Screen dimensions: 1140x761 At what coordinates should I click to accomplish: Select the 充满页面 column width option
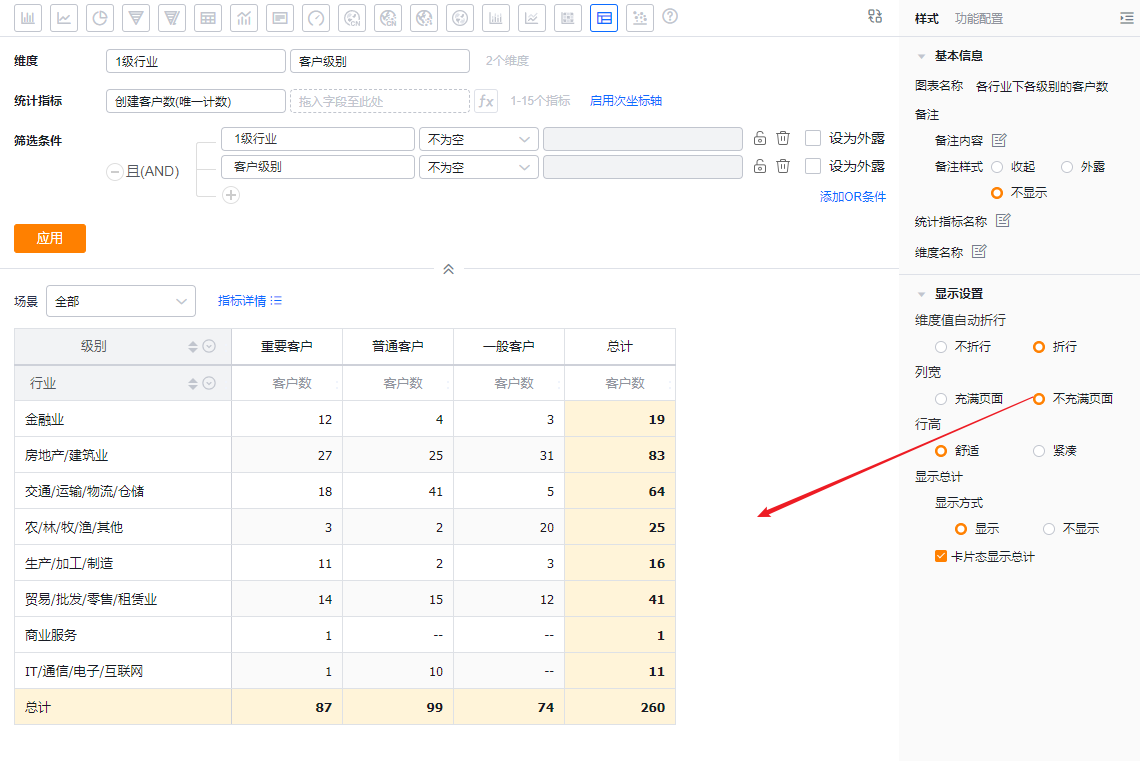click(x=941, y=399)
